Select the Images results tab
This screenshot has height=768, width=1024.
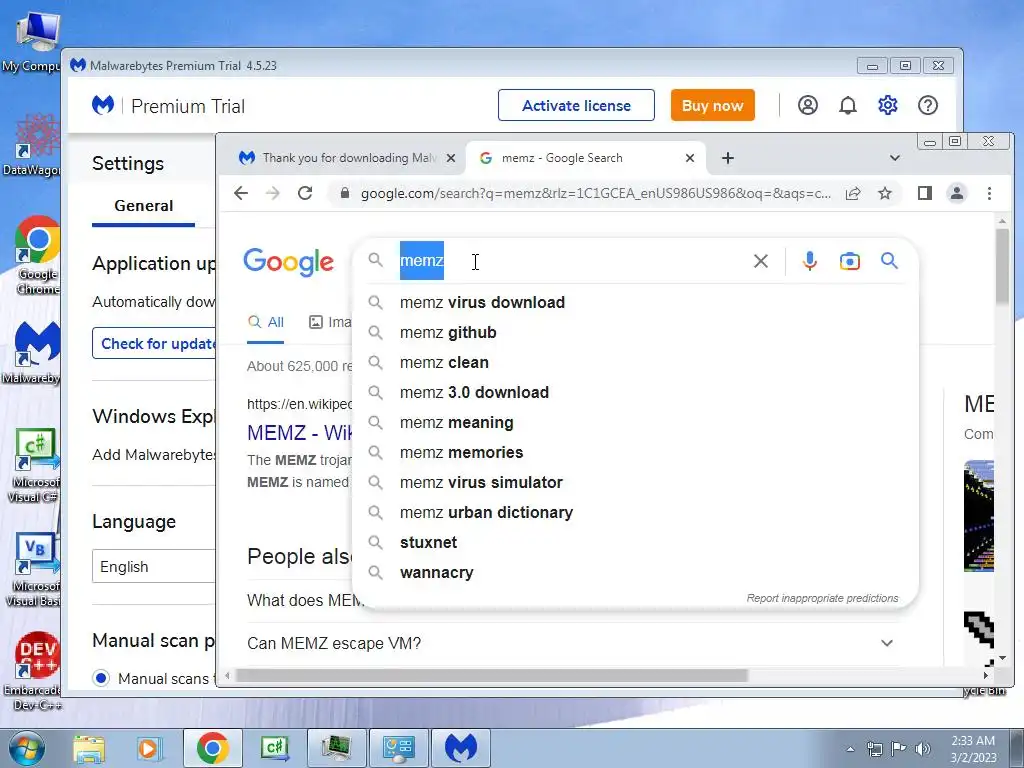(330, 322)
